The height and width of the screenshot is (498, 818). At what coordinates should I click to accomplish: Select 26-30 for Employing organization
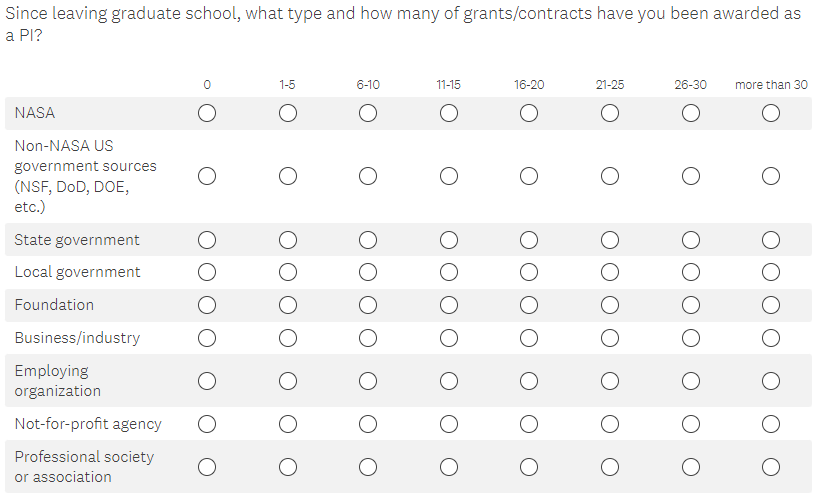point(690,381)
